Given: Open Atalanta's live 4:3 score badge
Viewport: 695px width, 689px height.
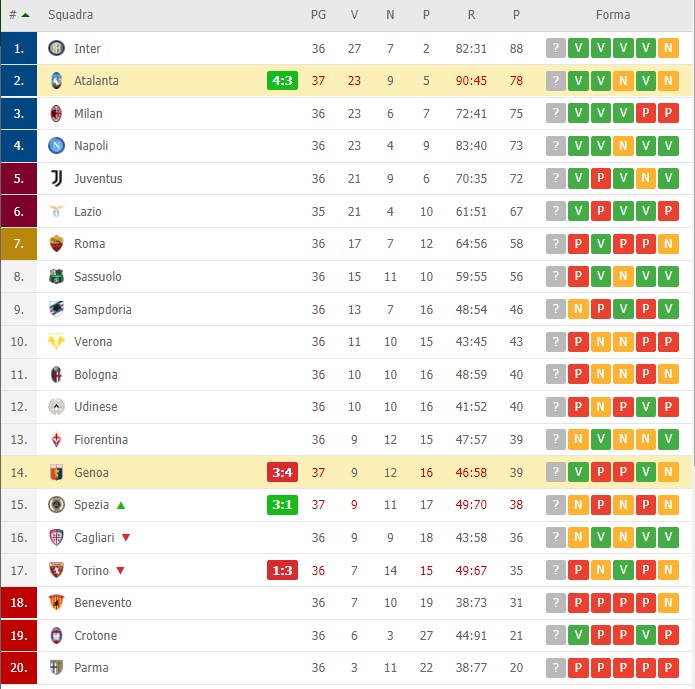Looking at the screenshot, I should click(282, 81).
